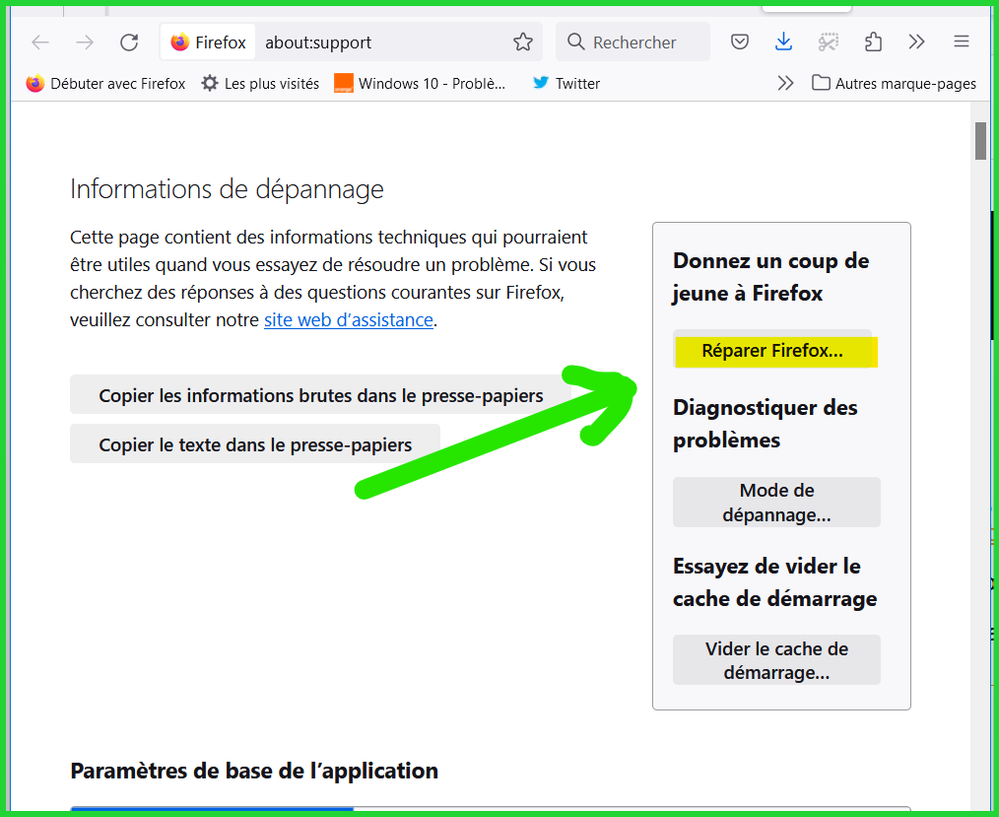Image resolution: width=999 pixels, height=817 pixels.
Task: Open the Windows 10 - Problè... bookmark
Action: 420,83
